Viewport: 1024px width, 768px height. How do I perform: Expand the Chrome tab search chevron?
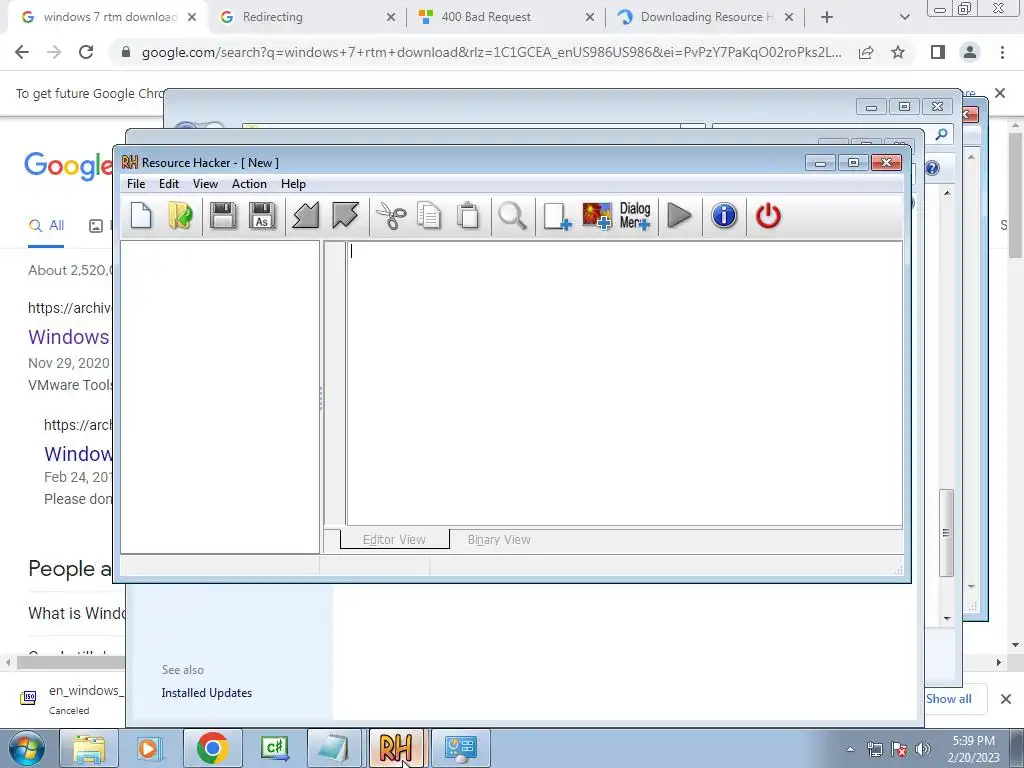click(904, 17)
